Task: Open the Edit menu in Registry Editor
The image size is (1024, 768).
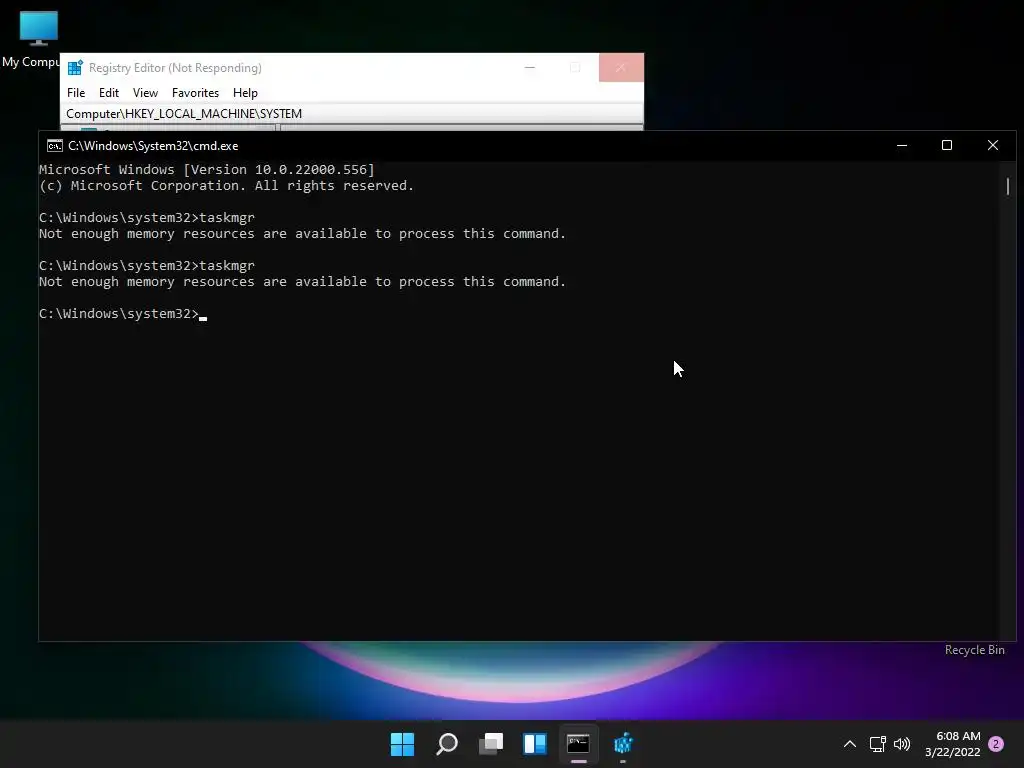Action: click(108, 93)
